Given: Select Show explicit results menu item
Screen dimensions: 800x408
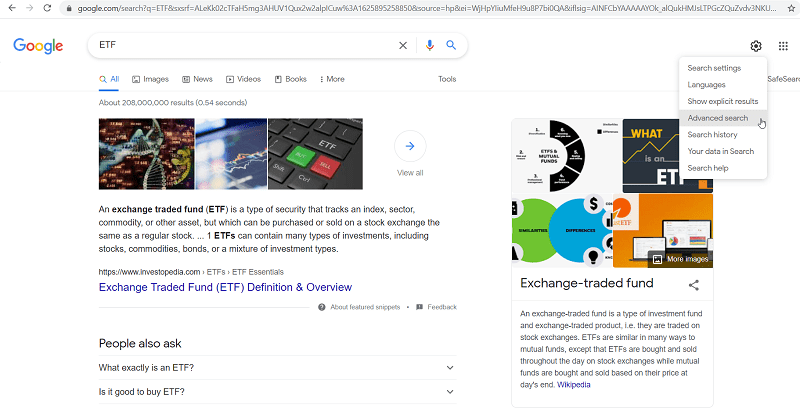Looking at the screenshot, I should click(723, 101).
